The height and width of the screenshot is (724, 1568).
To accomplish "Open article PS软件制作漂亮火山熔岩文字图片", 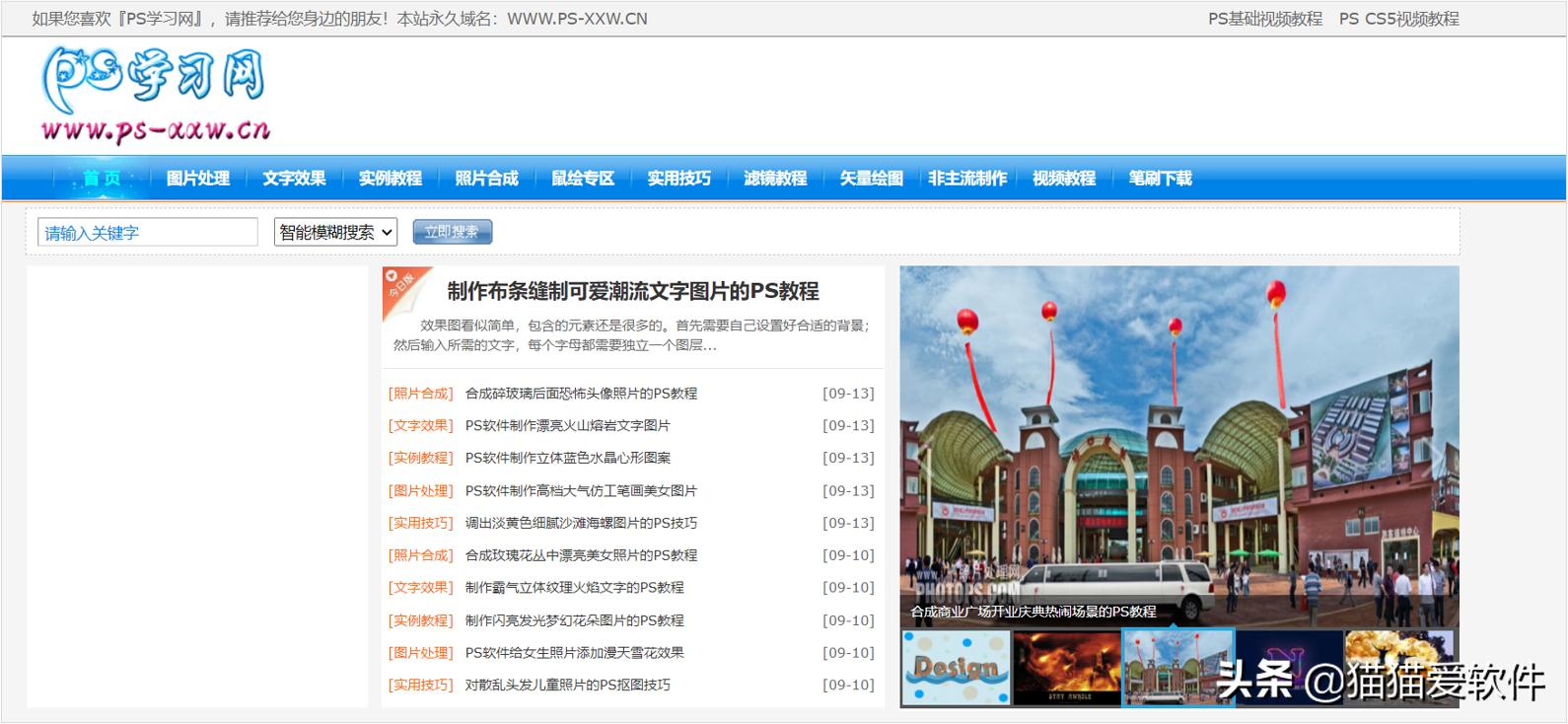I will (x=568, y=426).
